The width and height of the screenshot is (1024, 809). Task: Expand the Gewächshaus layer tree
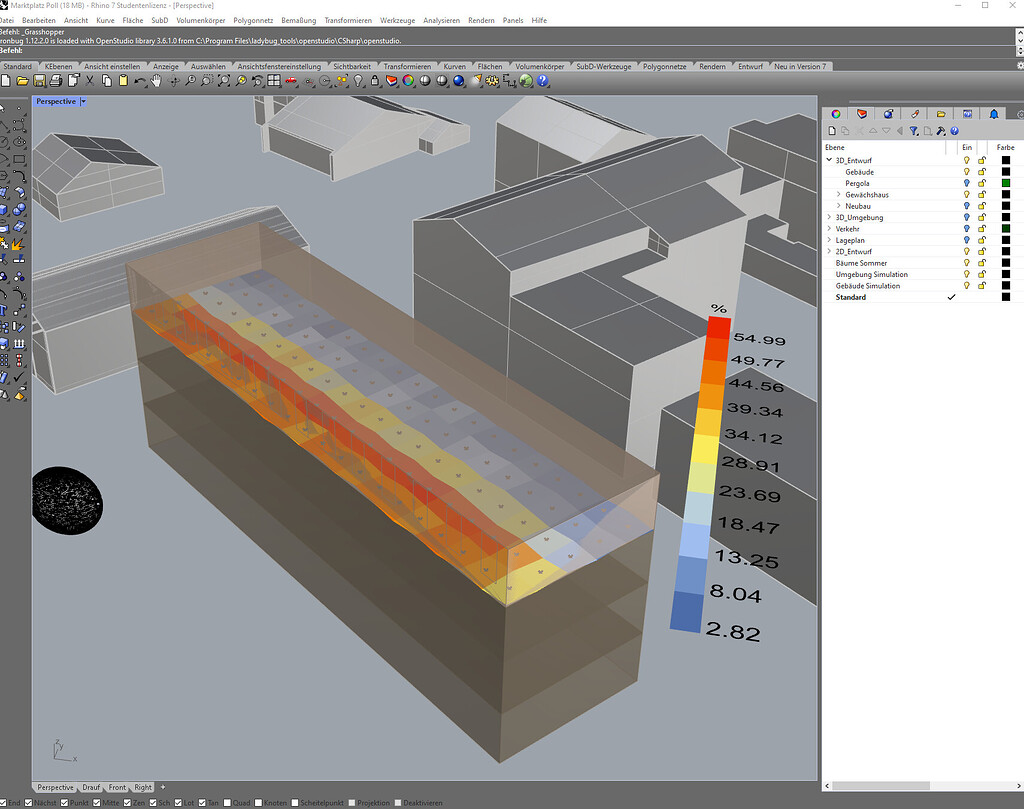coord(840,194)
